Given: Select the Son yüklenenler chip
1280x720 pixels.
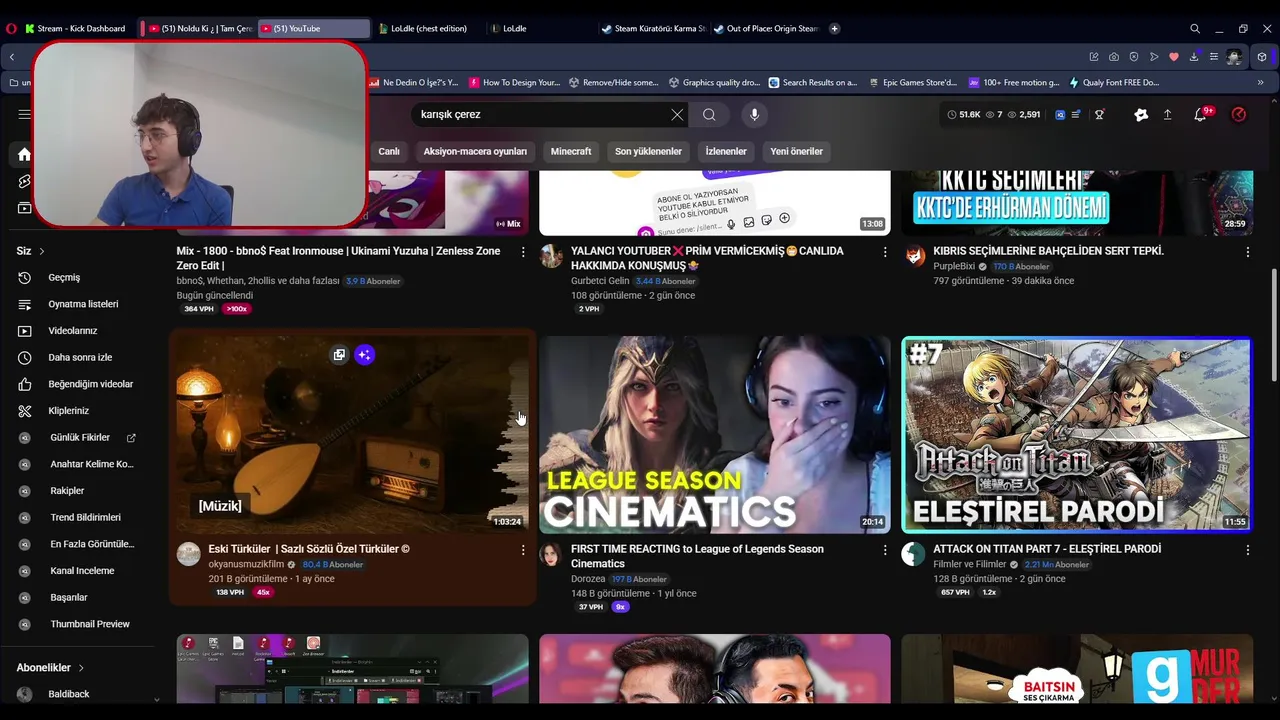Looking at the screenshot, I should coord(648,151).
